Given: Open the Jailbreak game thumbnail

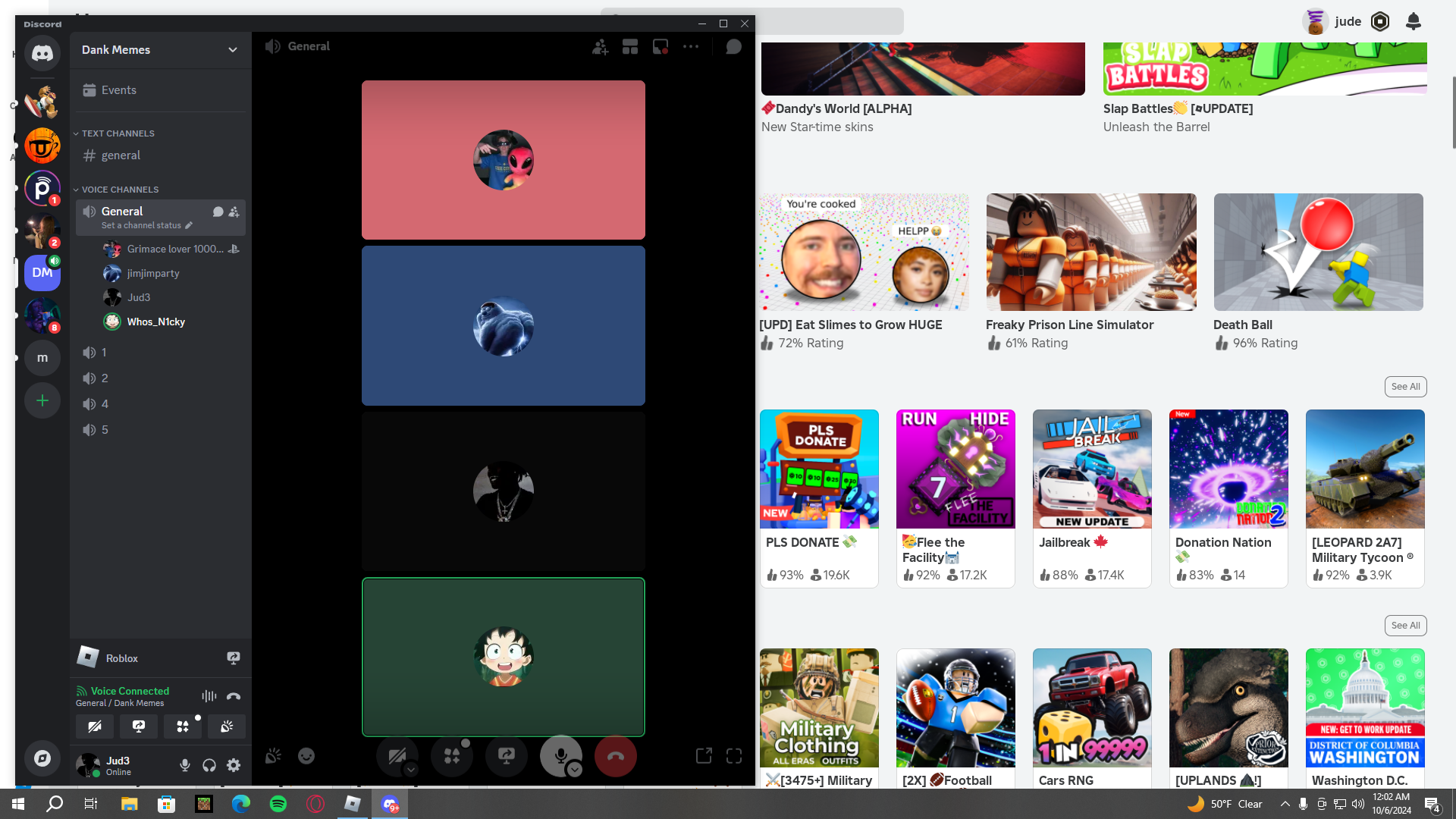Looking at the screenshot, I should 1091,469.
